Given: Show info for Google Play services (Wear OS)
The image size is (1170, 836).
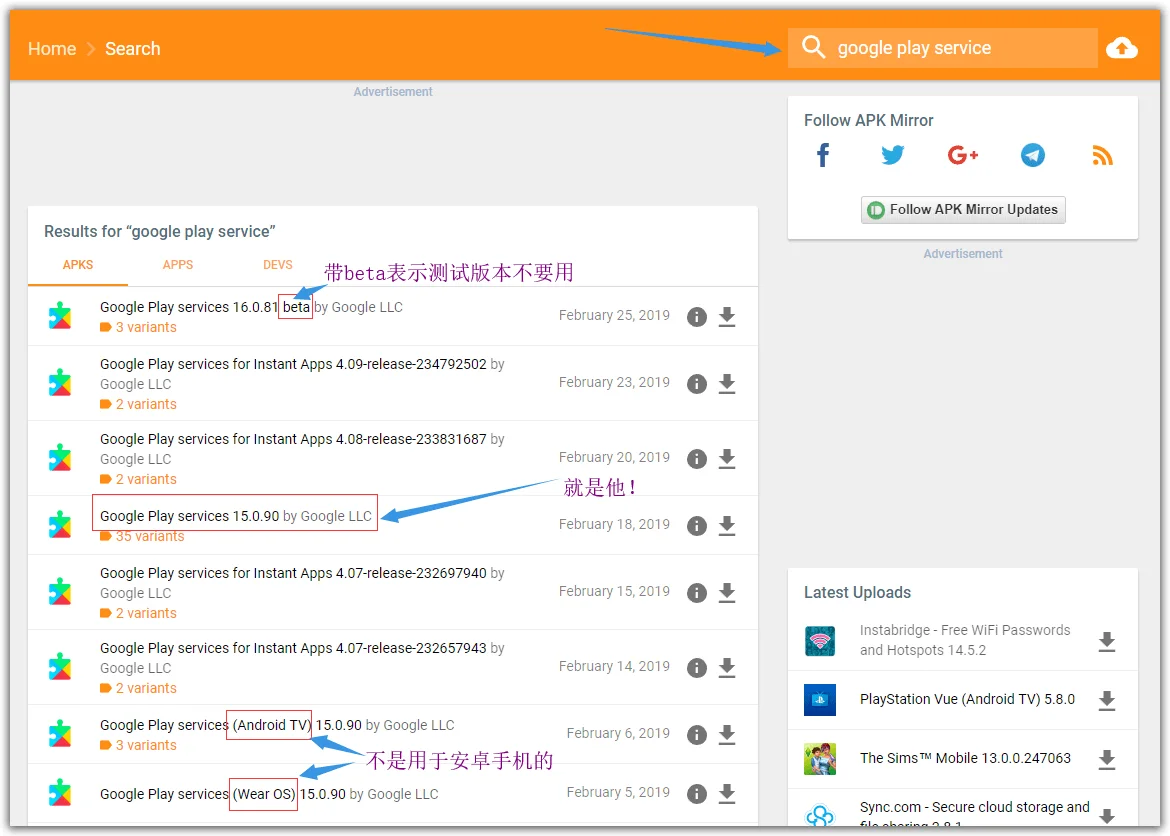Looking at the screenshot, I should tap(696, 793).
